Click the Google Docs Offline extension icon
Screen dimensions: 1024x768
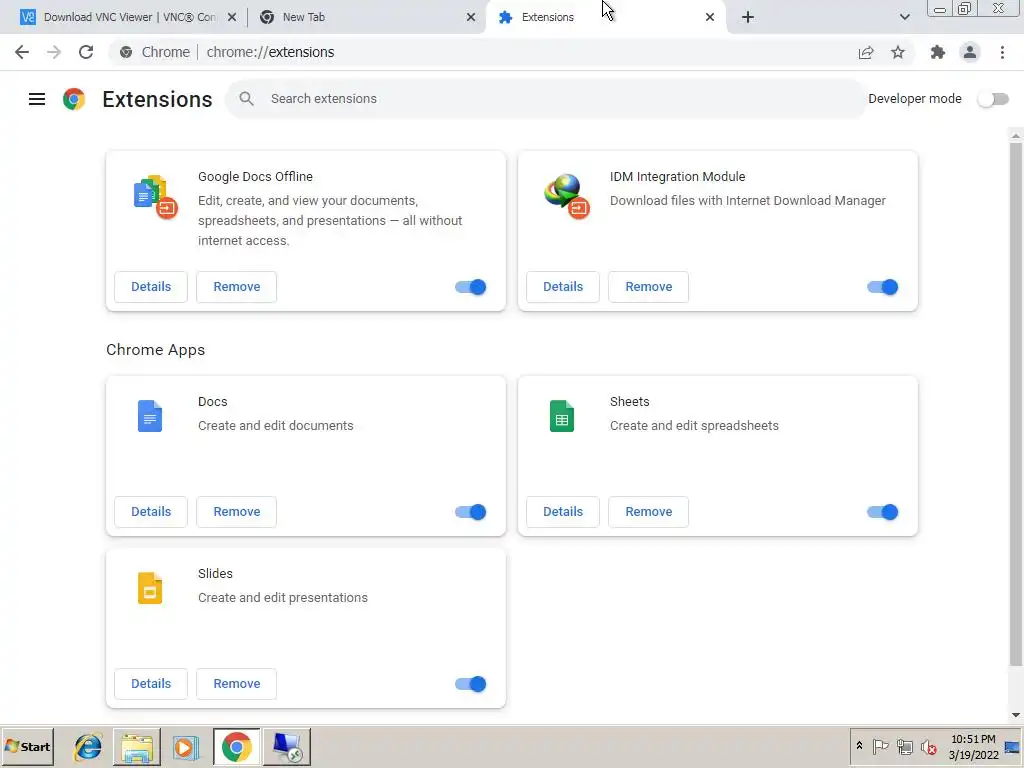point(155,197)
